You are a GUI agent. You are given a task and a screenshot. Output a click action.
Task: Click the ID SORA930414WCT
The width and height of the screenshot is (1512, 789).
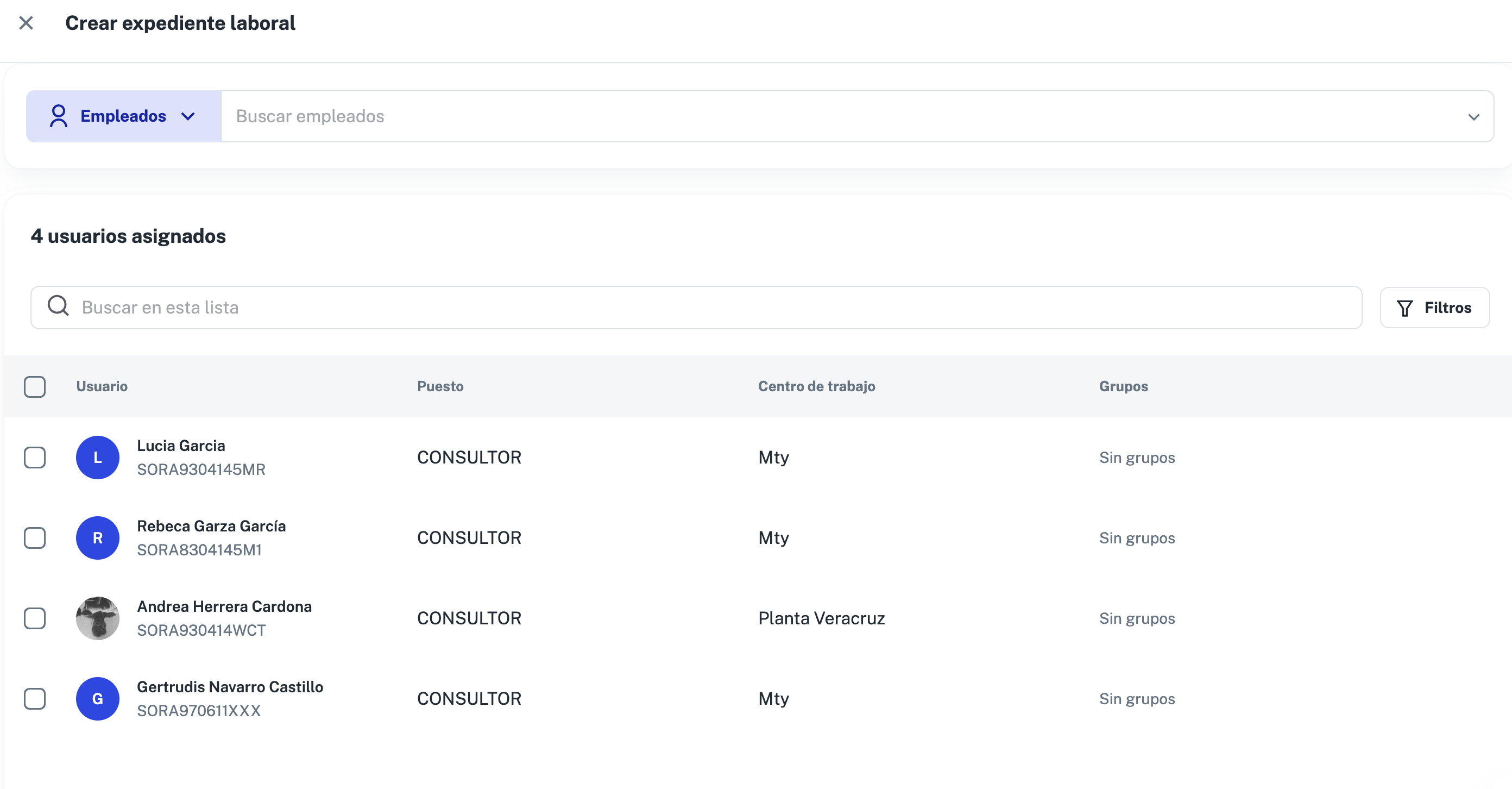coord(201,631)
